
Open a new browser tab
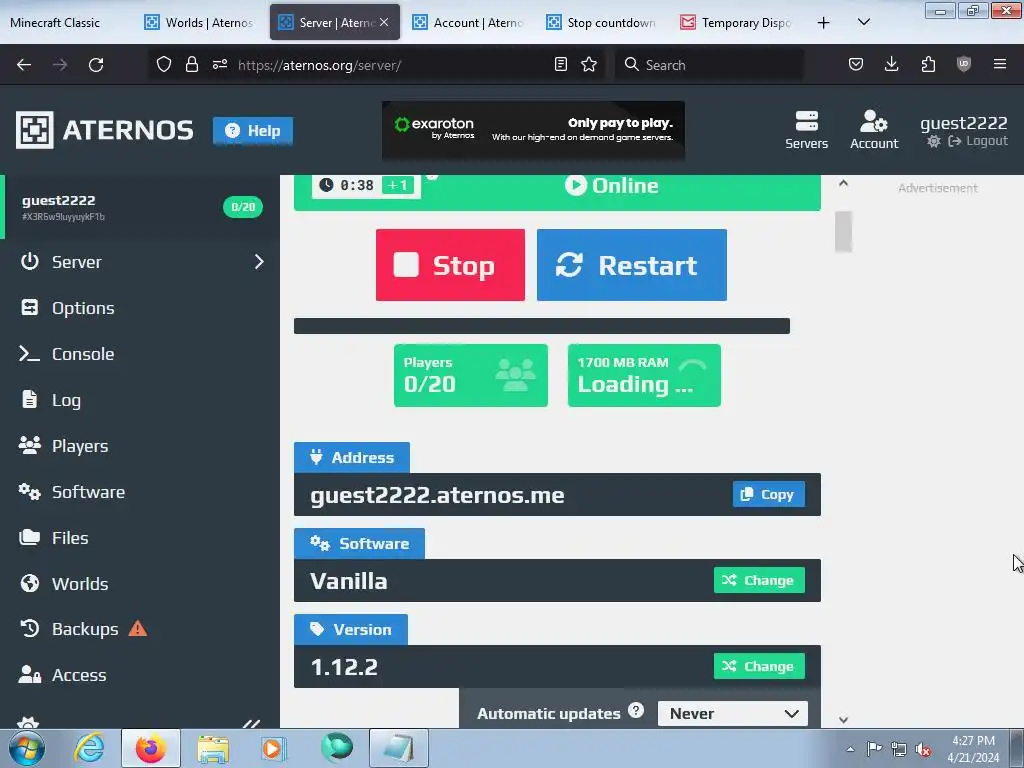[x=824, y=23]
